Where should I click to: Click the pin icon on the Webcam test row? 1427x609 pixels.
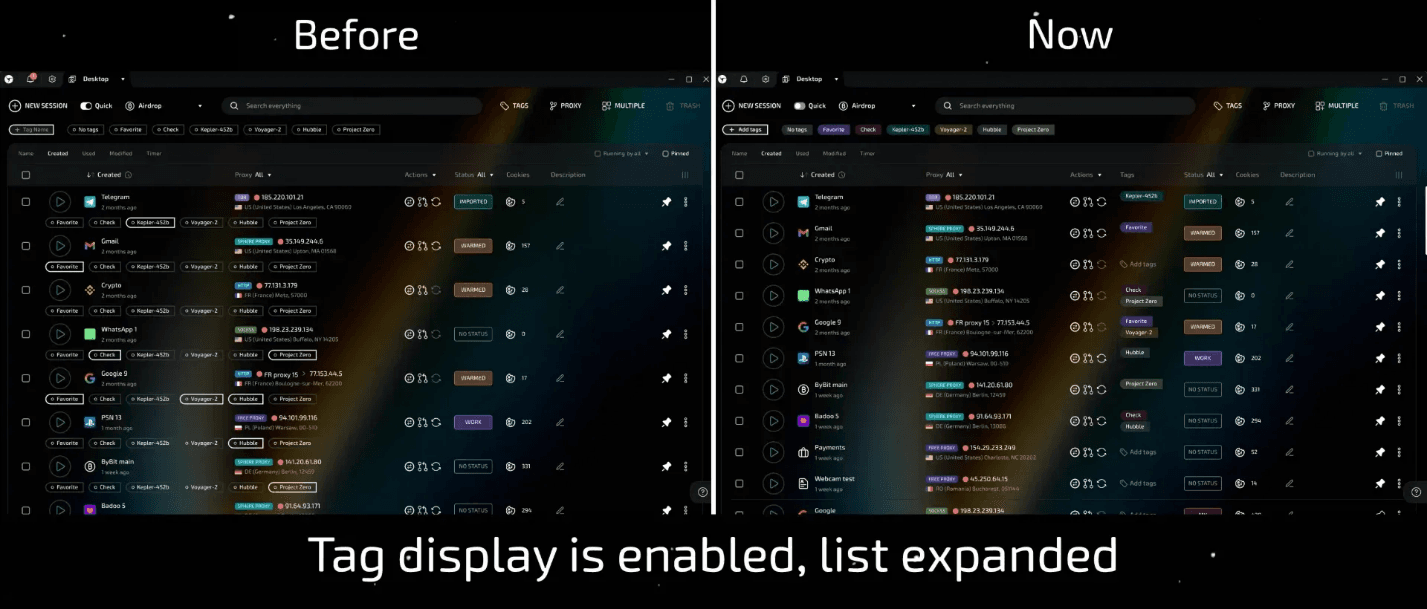point(1380,483)
